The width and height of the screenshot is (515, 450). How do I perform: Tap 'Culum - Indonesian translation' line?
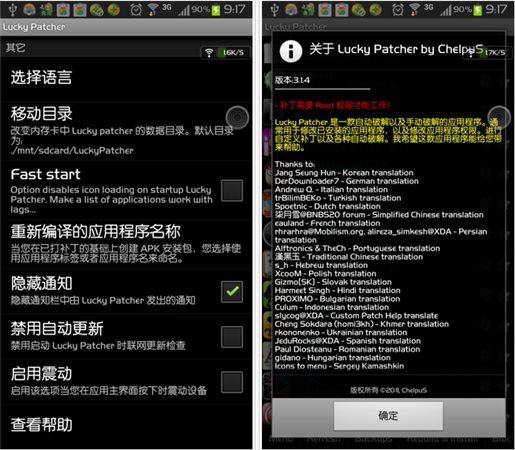332,307
